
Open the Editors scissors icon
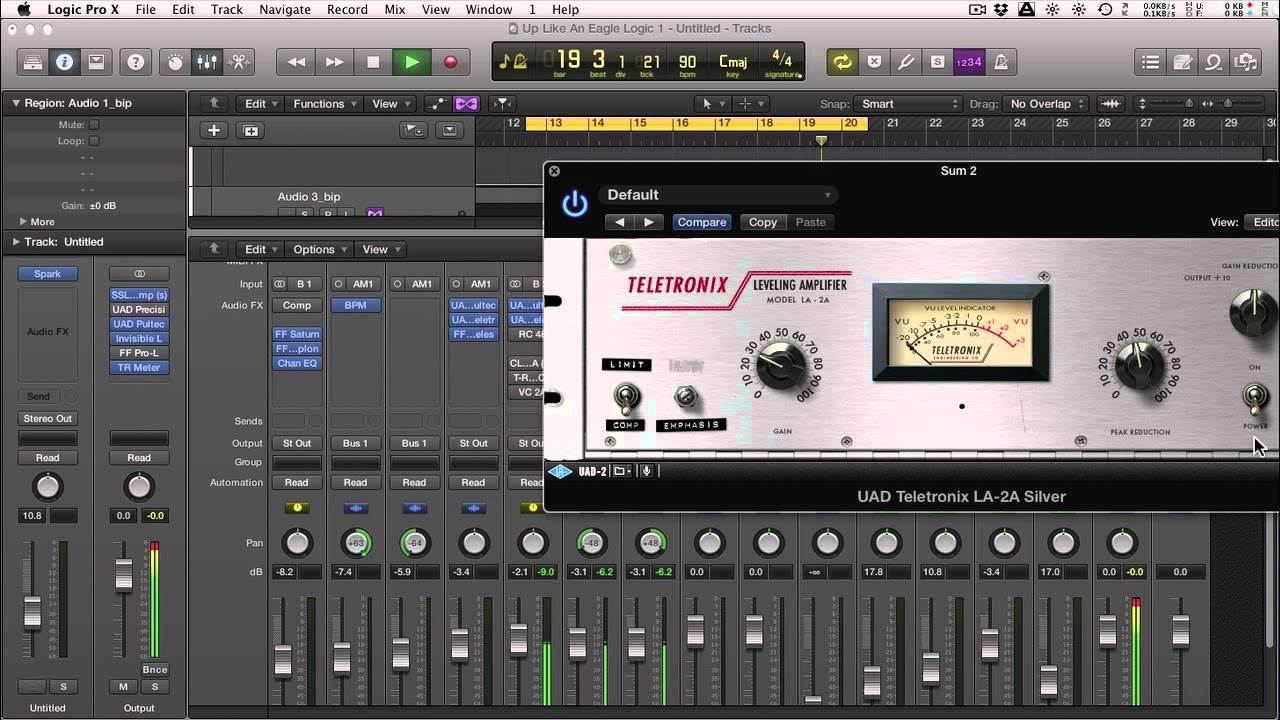[239, 62]
